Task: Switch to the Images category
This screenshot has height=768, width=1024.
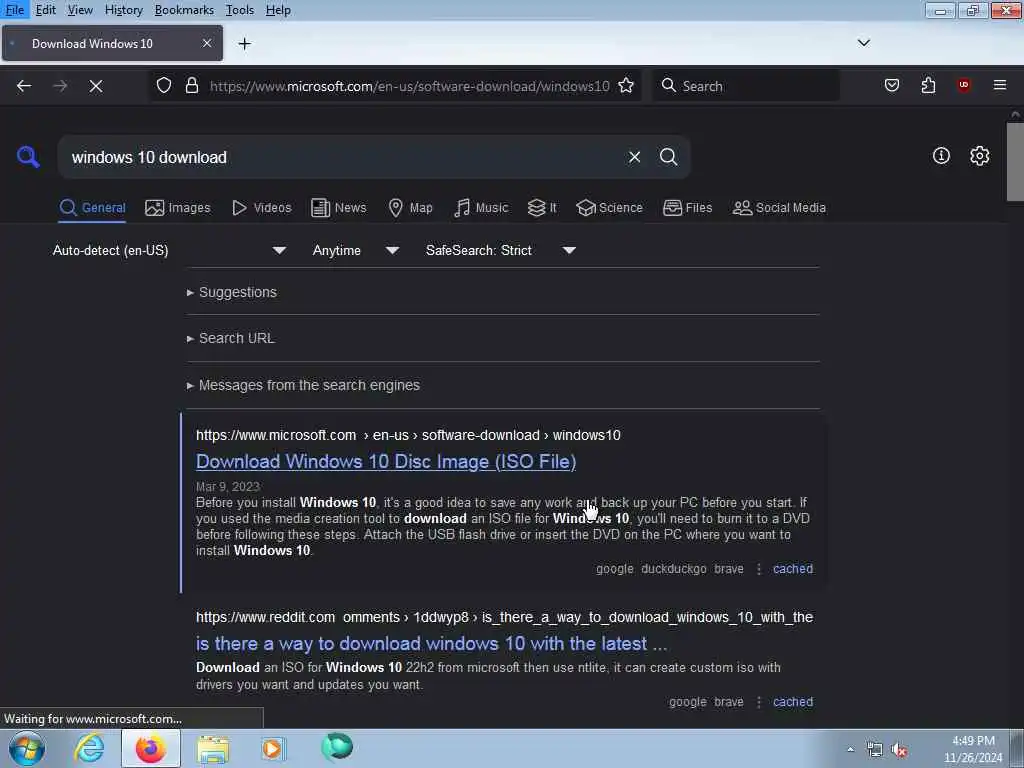Action: pos(178,208)
